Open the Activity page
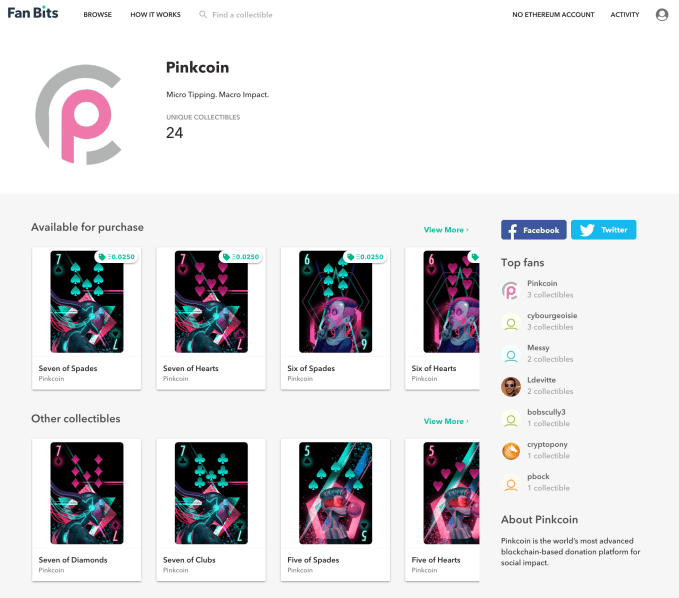 click(x=625, y=15)
